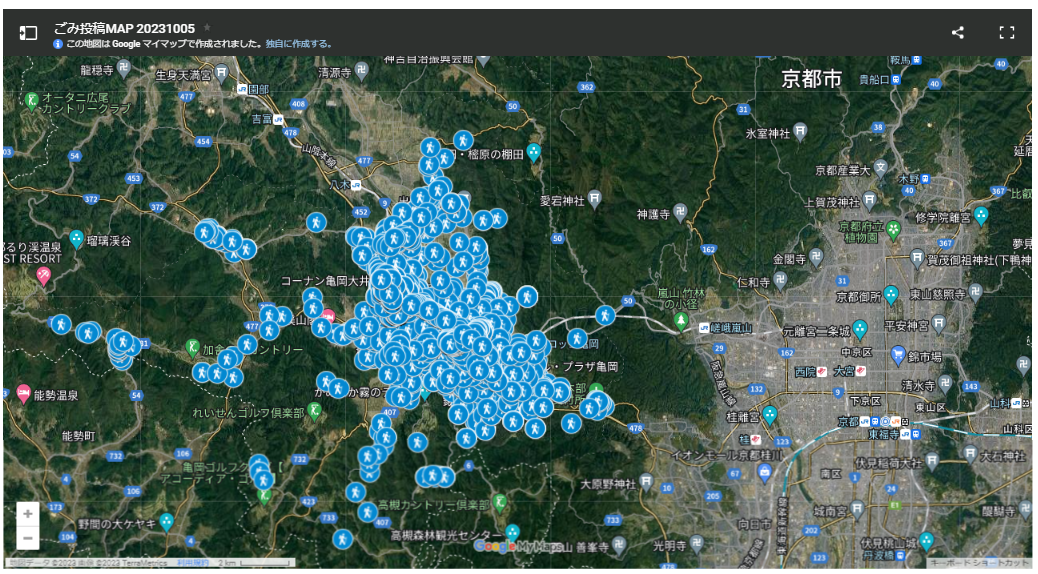Click the info icon beside map notice

[x=58, y=44]
